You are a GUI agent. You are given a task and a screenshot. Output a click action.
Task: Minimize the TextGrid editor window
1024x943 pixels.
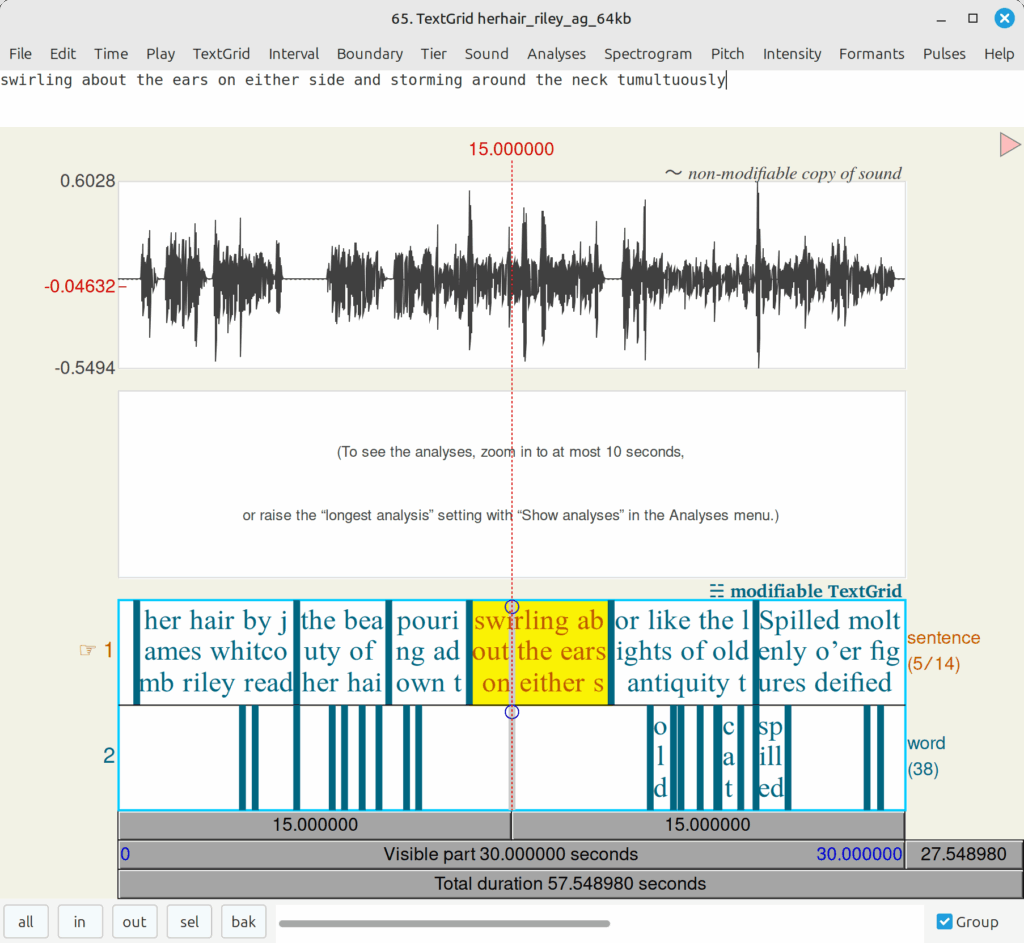[x=941, y=19]
